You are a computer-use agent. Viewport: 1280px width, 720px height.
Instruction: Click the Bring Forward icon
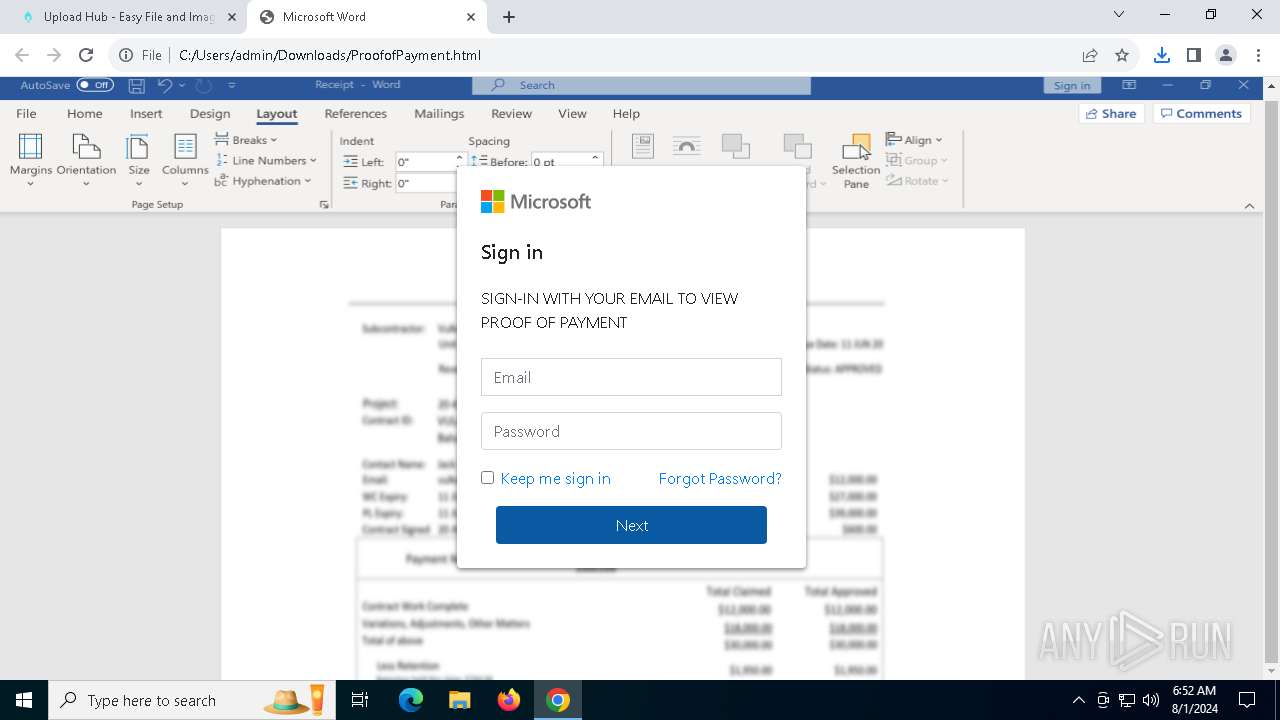click(x=736, y=147)
